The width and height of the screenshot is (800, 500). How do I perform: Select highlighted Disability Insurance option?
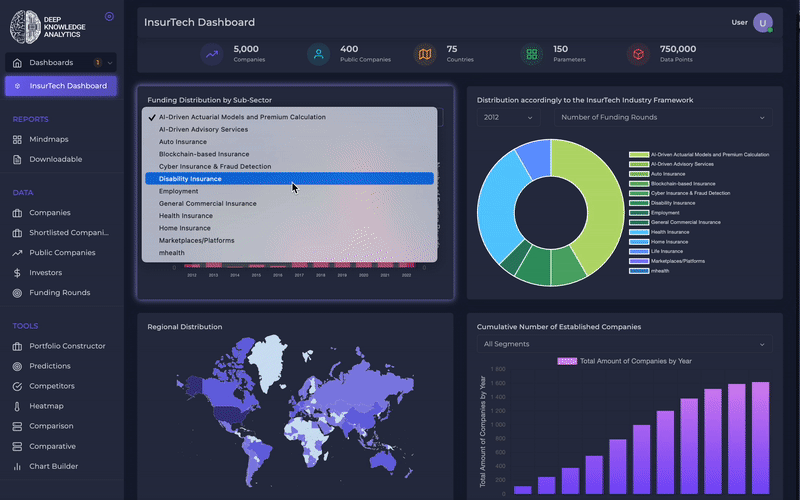tap(289, 179)
